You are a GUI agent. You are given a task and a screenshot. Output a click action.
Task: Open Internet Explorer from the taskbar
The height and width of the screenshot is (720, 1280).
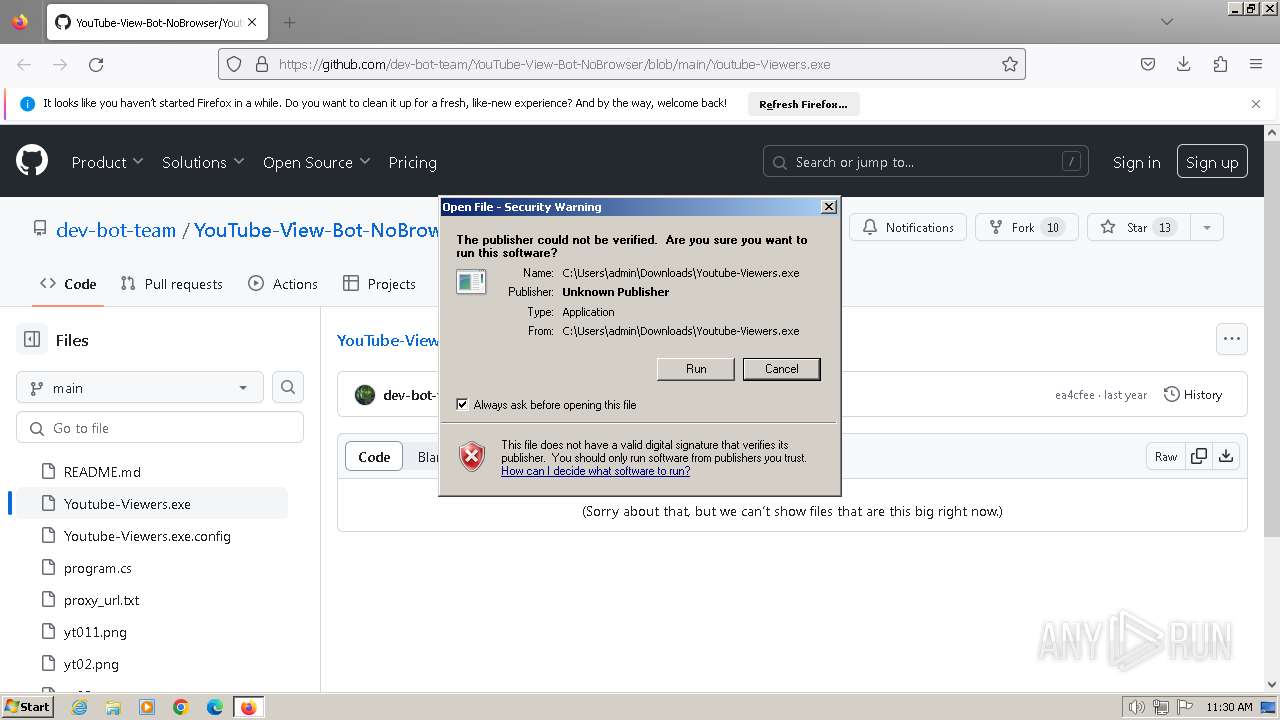[x=80, y=707]
